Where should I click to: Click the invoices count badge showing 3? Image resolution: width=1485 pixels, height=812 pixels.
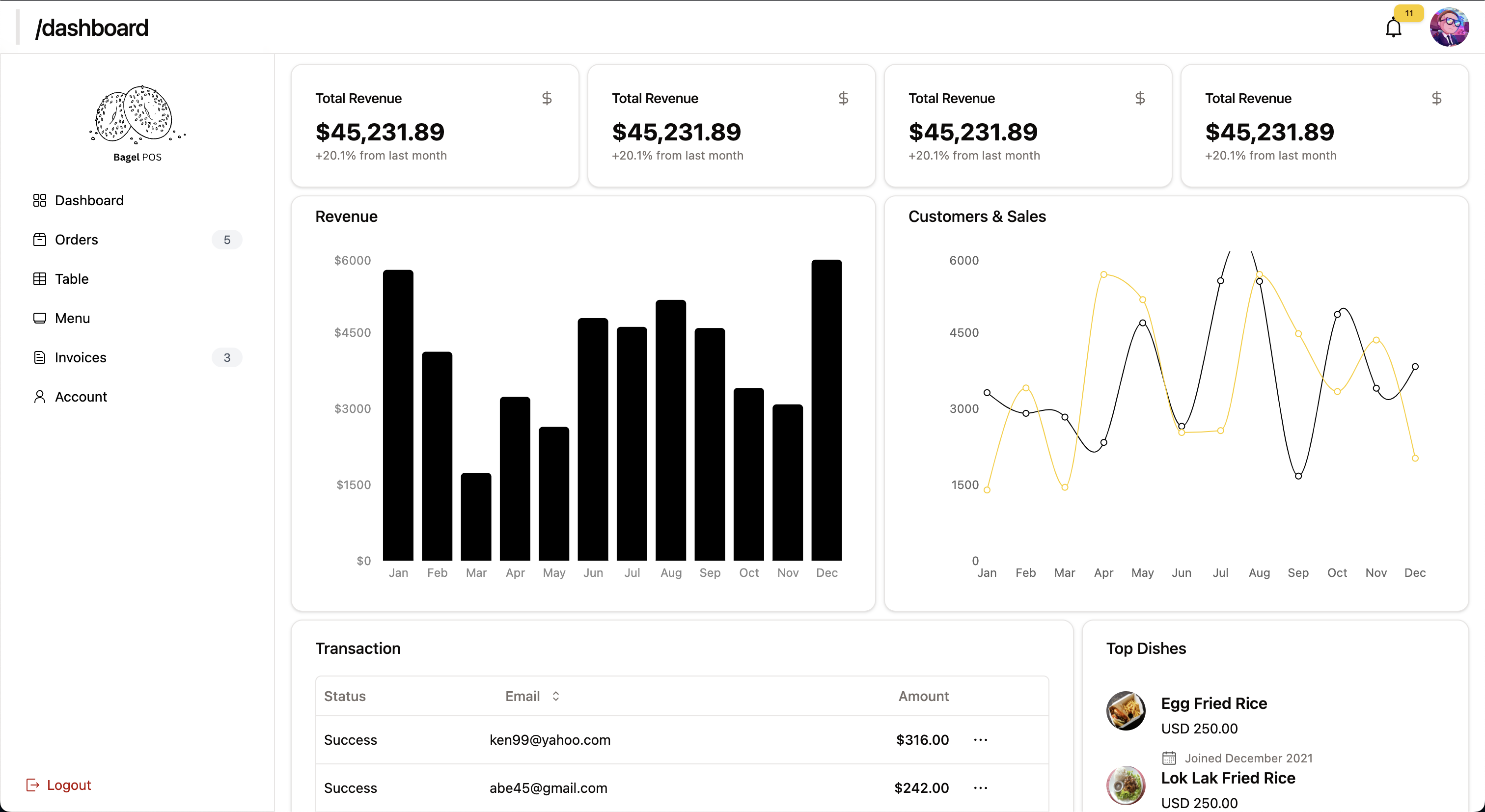[x=226, y=357]
